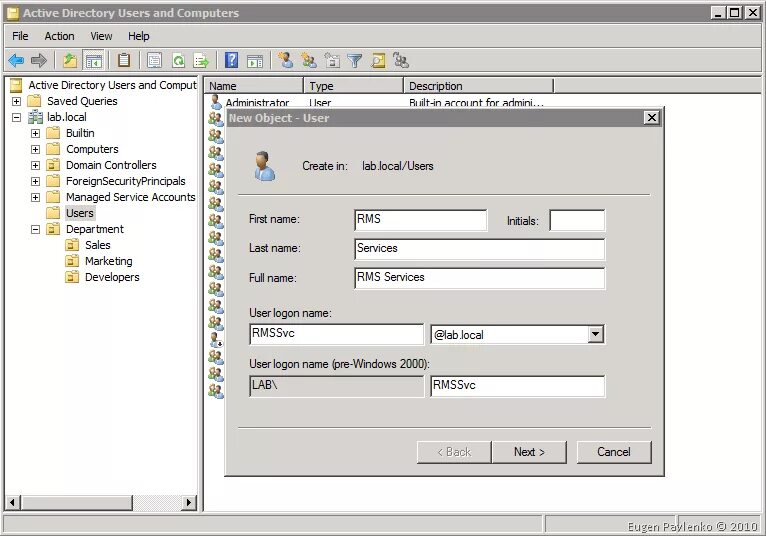Viewport: 766px width, 536px height.
Task: Select the Administrator row in the list
Action: [x=376, y=103]
